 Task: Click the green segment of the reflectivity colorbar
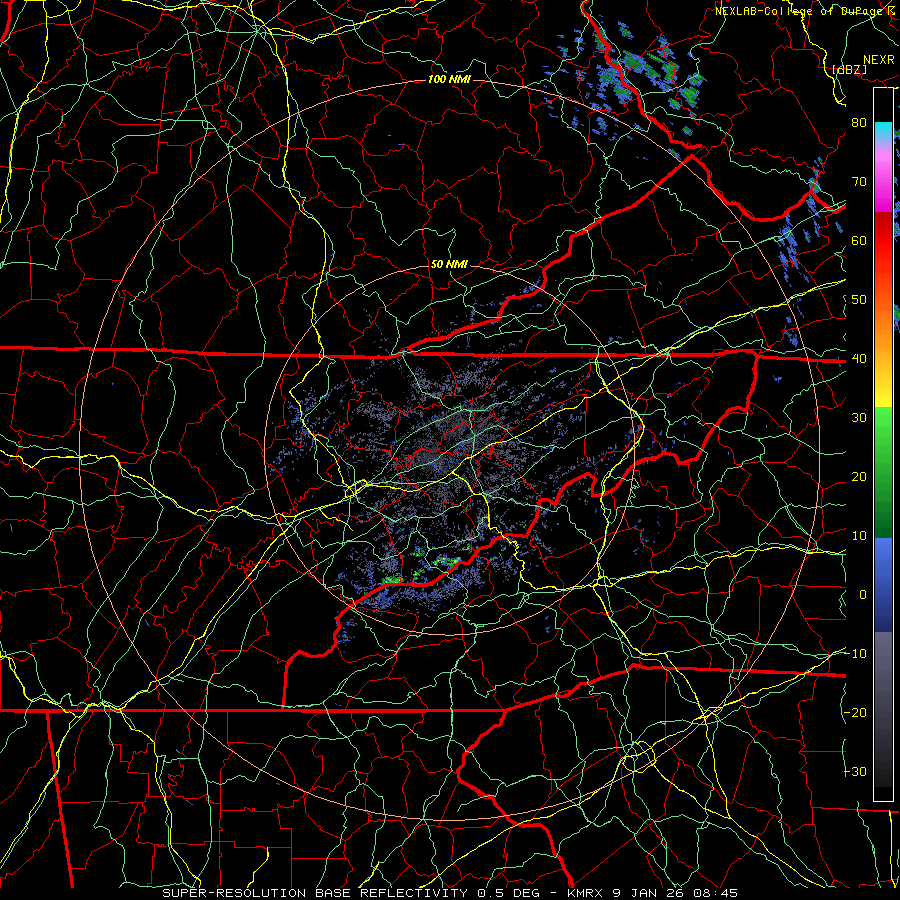883,472
